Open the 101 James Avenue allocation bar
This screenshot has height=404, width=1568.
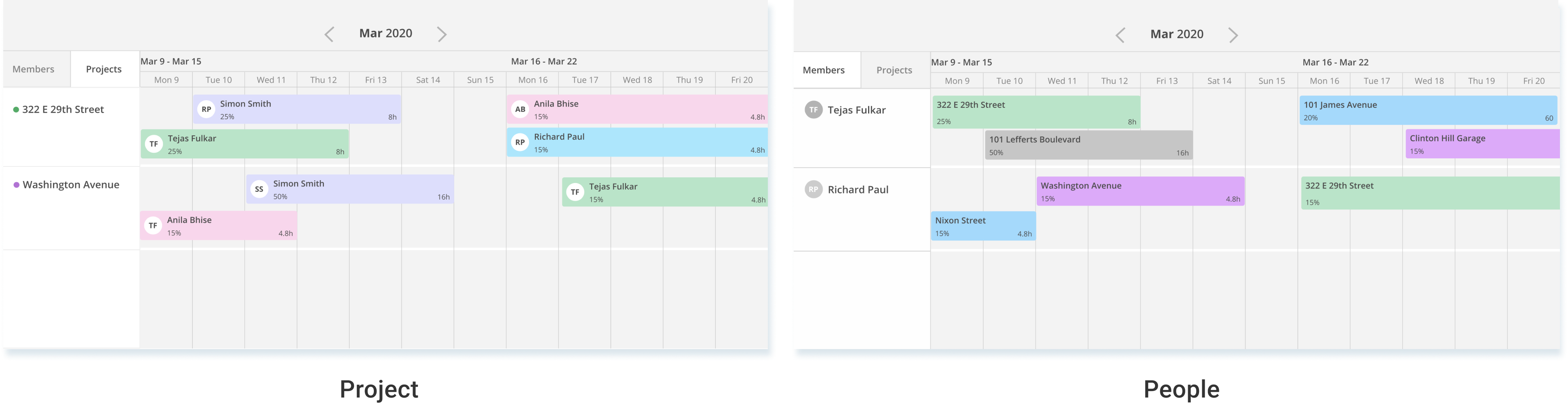tap(1428, 111)
